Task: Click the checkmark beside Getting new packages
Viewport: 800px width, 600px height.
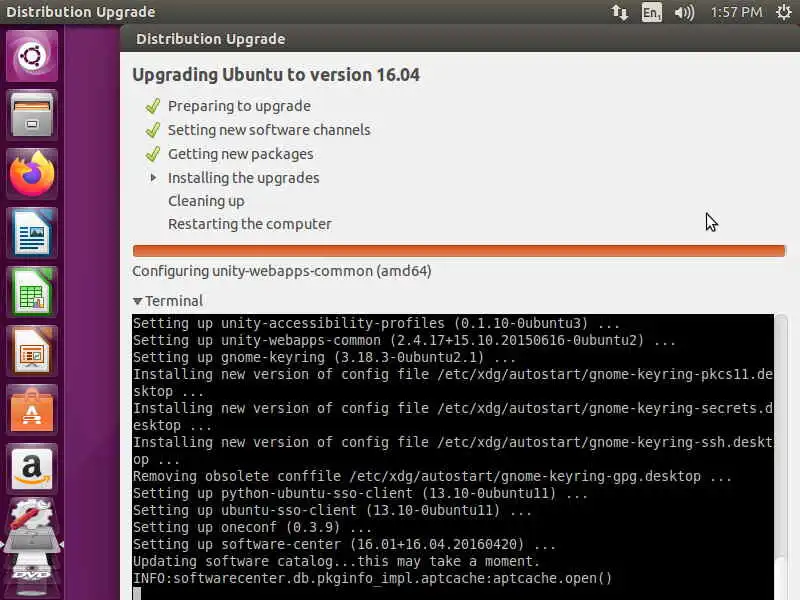Action: [x=153, y=154]
